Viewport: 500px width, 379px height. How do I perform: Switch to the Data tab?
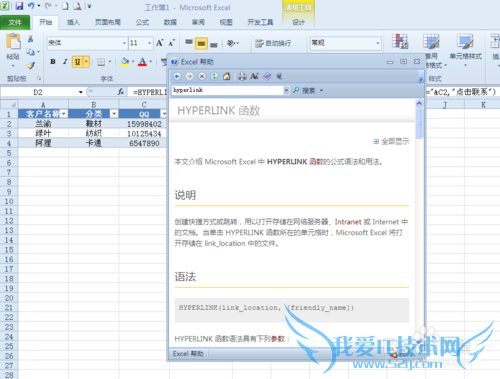pos(170,22)
